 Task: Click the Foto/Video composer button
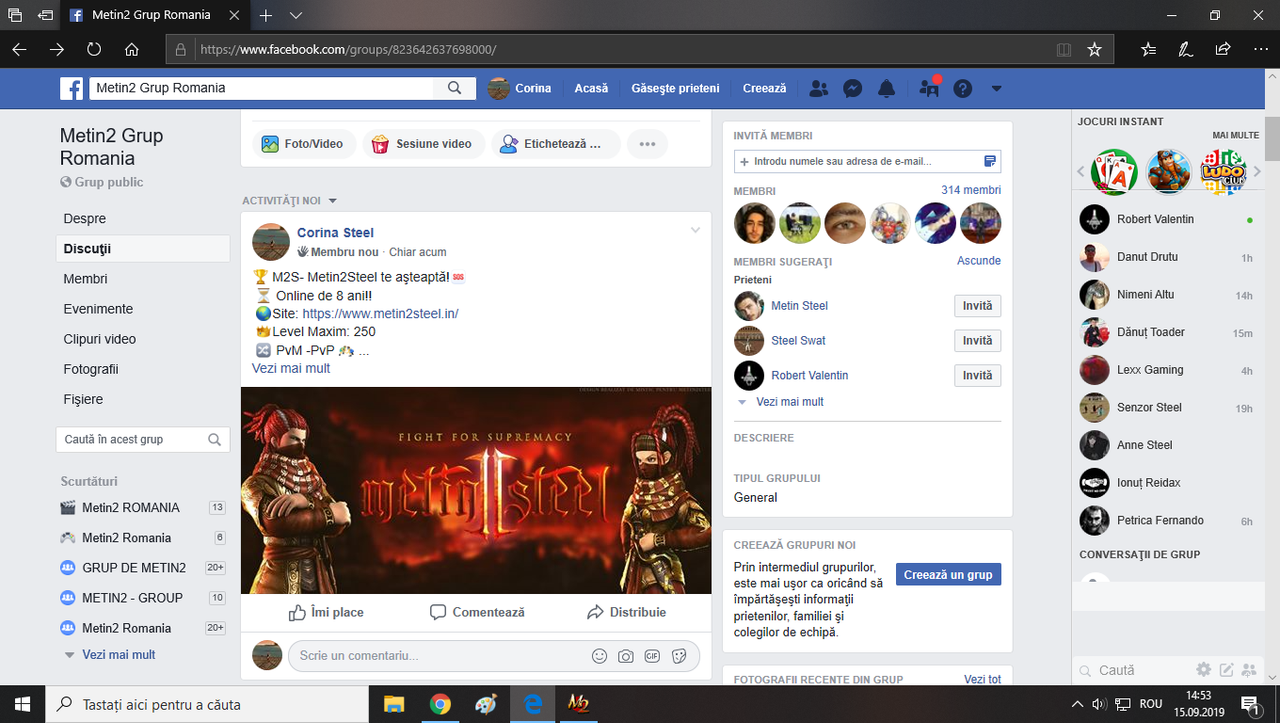[x=303, y=144]
